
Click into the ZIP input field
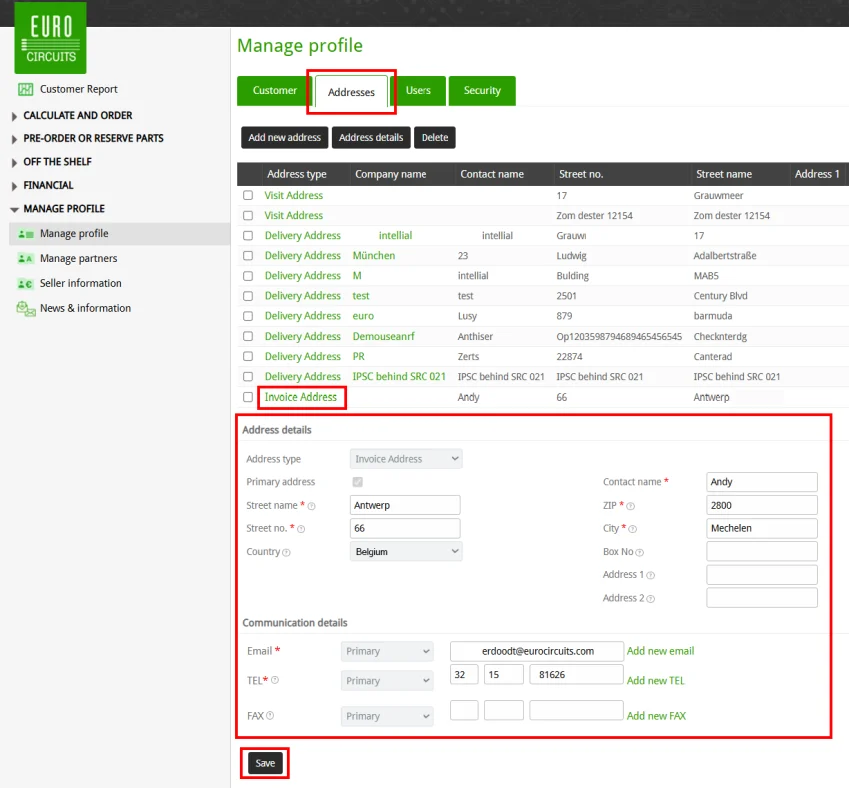761,505
